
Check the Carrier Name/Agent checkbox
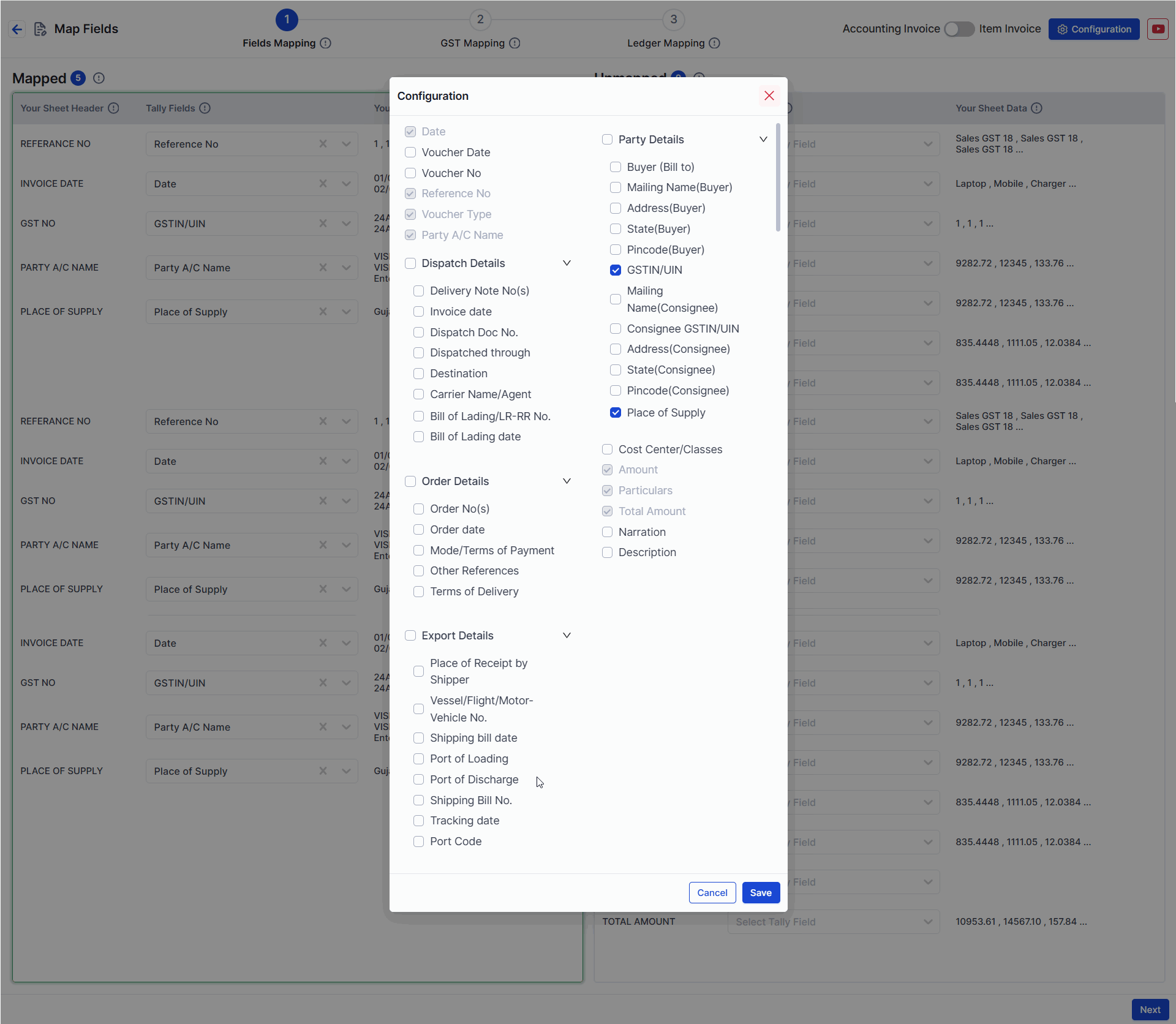(x=418, y=394)
